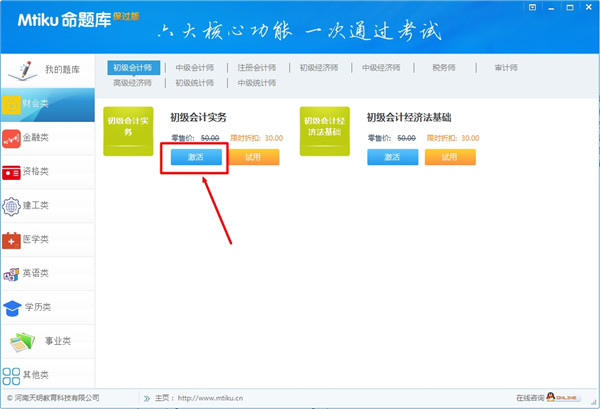Open the 资格类 red card icon
Screen dimensions: 600x409
point(11,172)
